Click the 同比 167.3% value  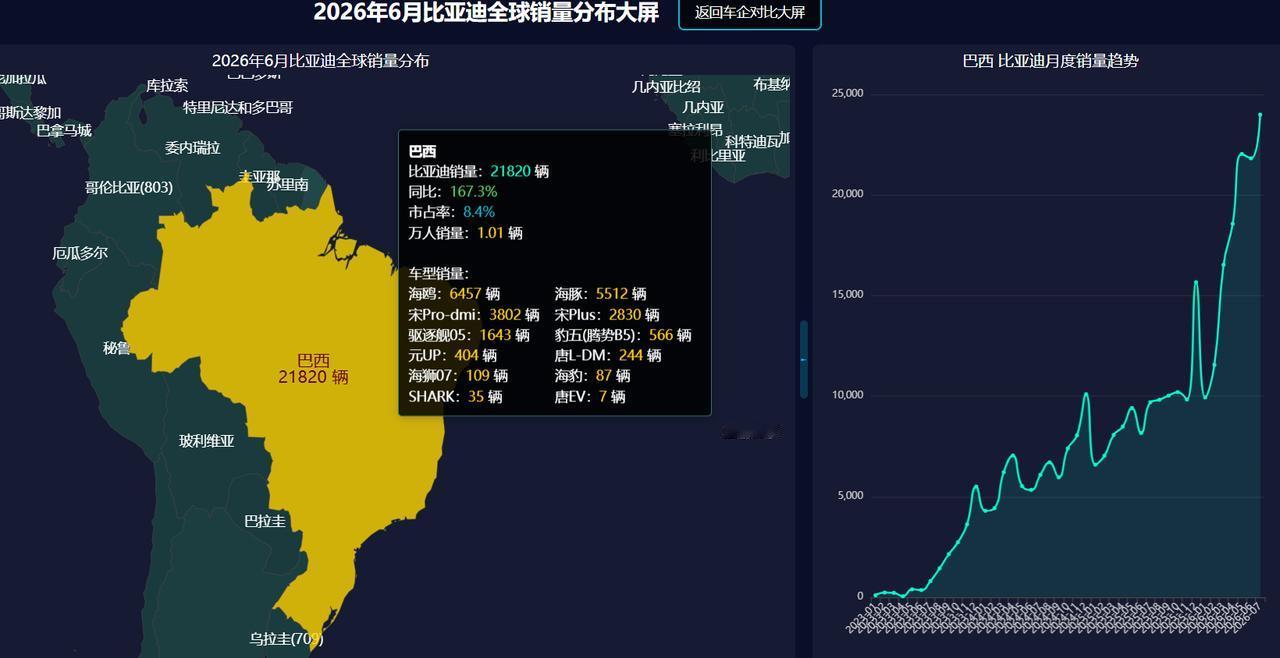(473, 191)
